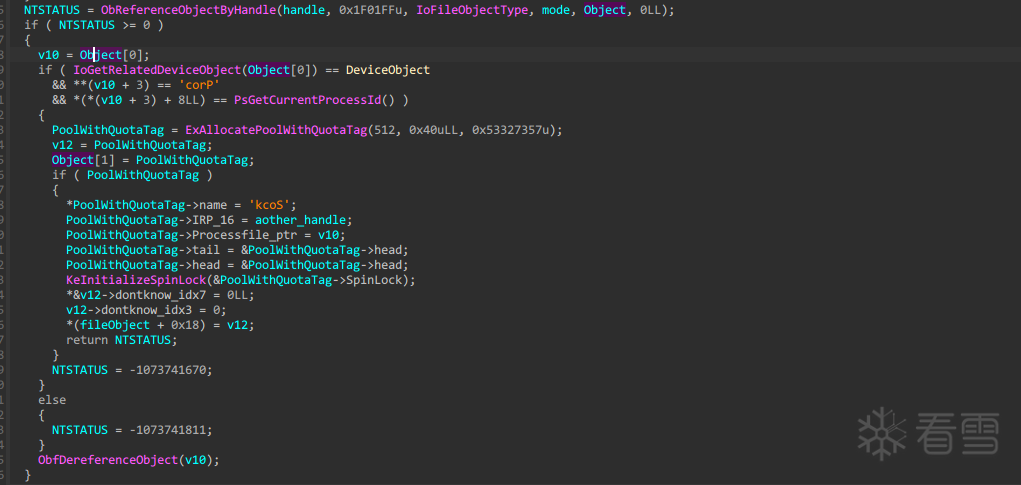Click the IoFileObjectType argument
1021x485 pixels.
click(x=471, y=10)
